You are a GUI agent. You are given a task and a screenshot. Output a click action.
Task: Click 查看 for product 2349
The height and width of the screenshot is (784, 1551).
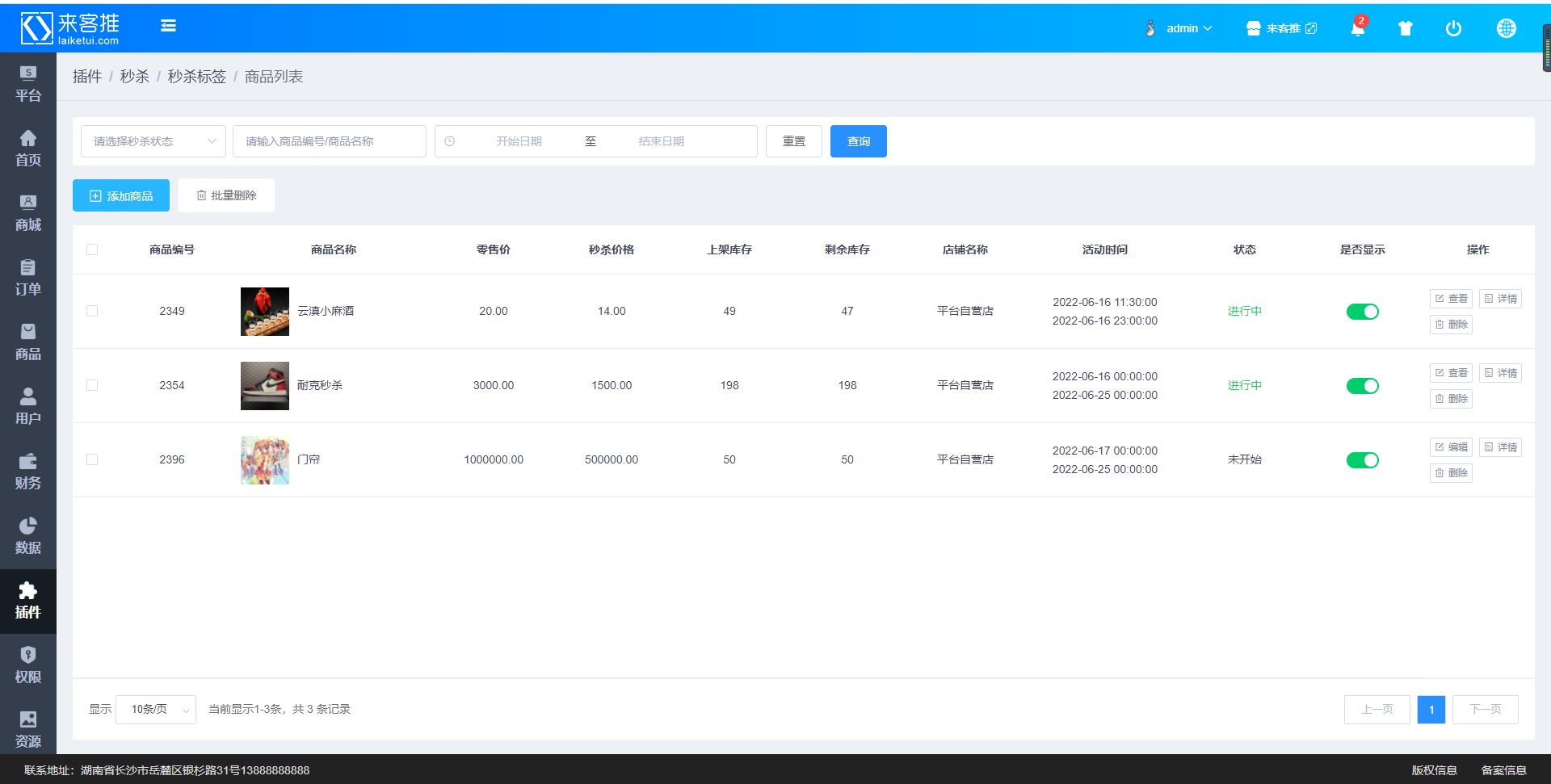coord(1451,299)
